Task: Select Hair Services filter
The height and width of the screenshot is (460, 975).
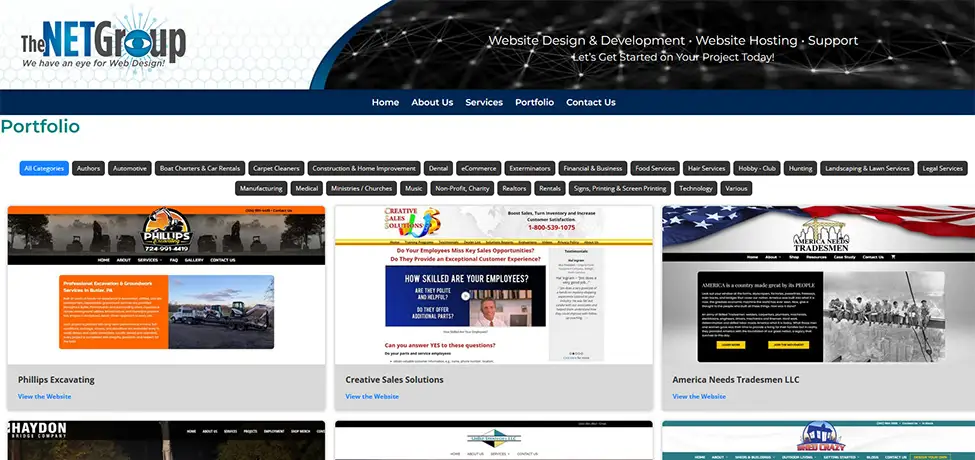Action: click(706, 168)
